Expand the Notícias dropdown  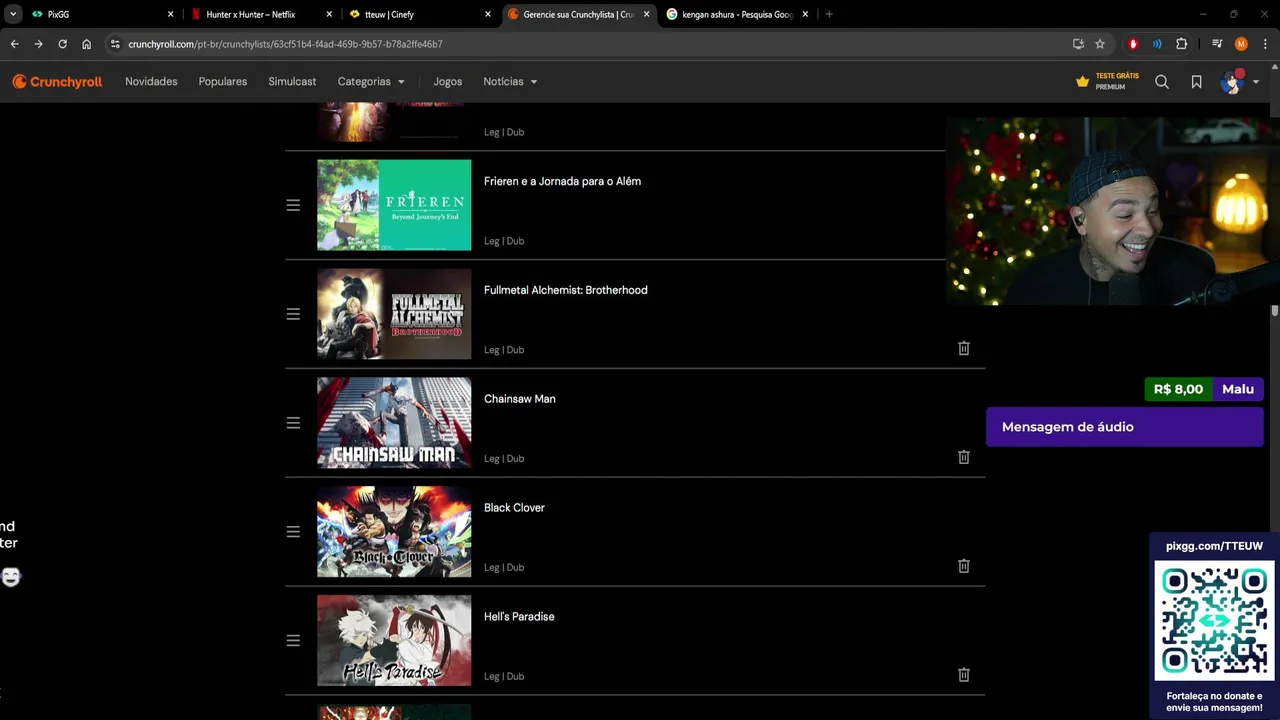pyautogui.click(x=510, y=82)
